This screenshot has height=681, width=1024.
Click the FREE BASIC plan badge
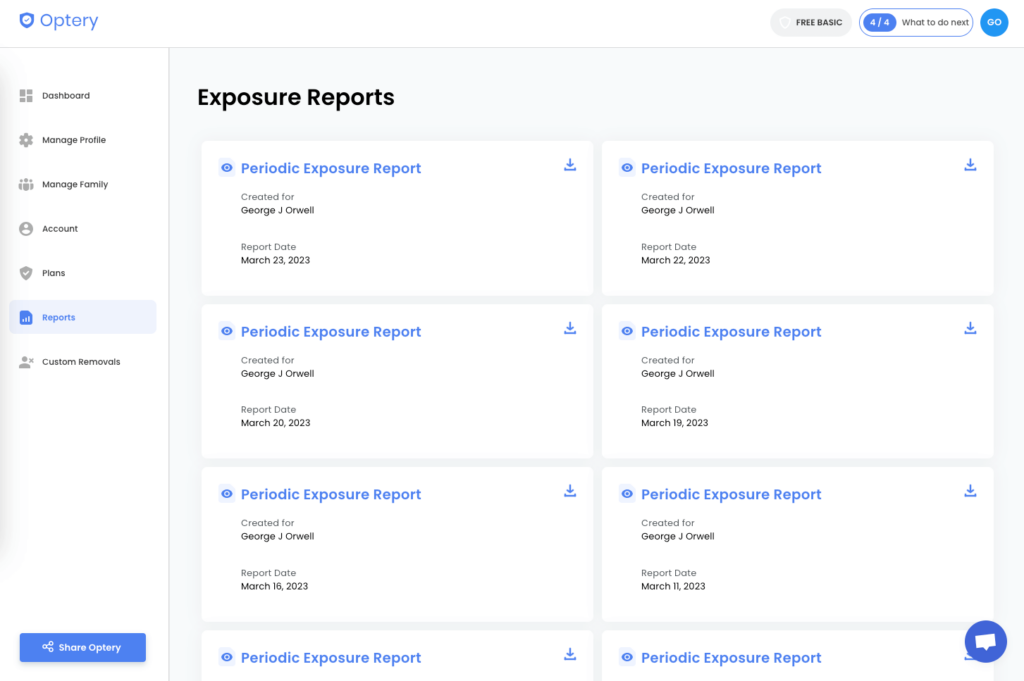click(x=810, y=22)
